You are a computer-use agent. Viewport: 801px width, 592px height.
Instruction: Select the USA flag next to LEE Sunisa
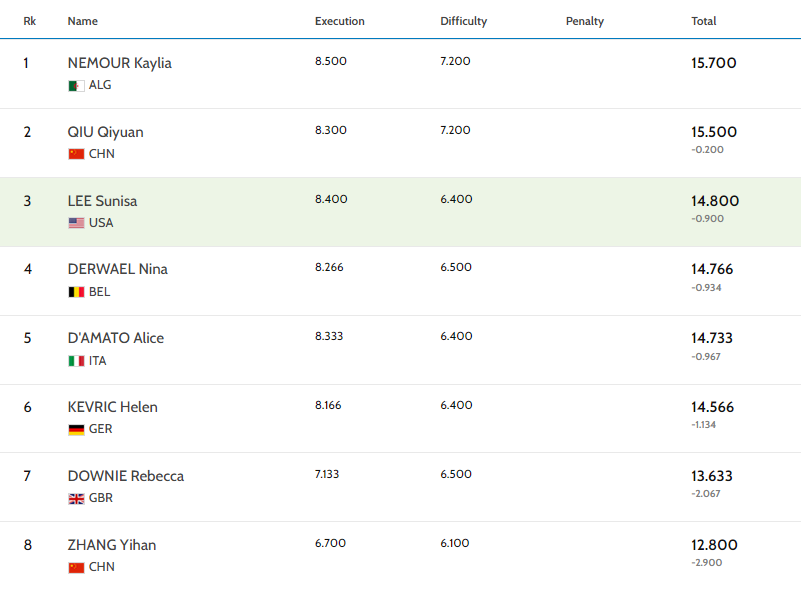coord(75,223)
